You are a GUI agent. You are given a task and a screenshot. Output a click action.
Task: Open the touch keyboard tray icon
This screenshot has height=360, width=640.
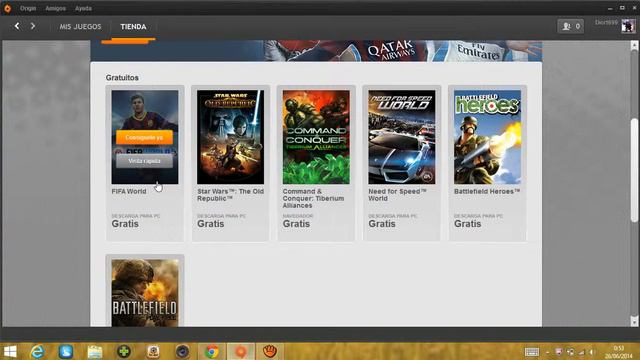coord(532,352)
